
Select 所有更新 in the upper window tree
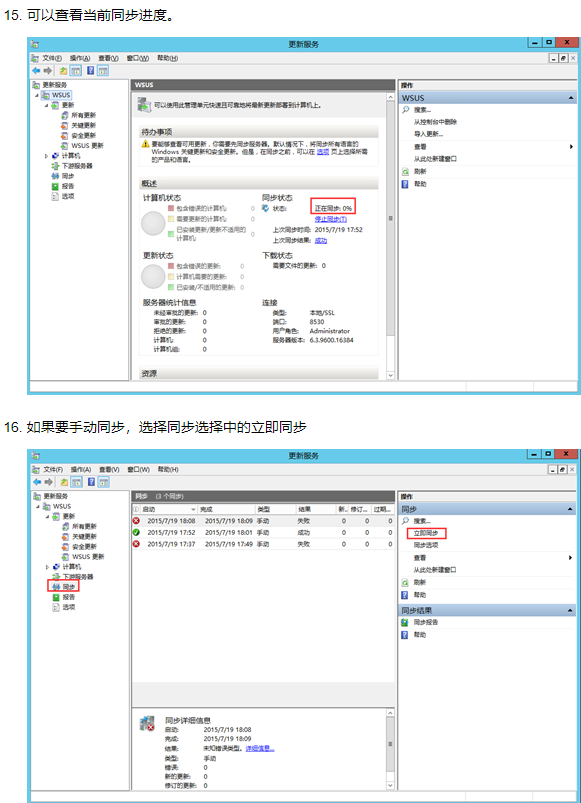click(78, 115)
